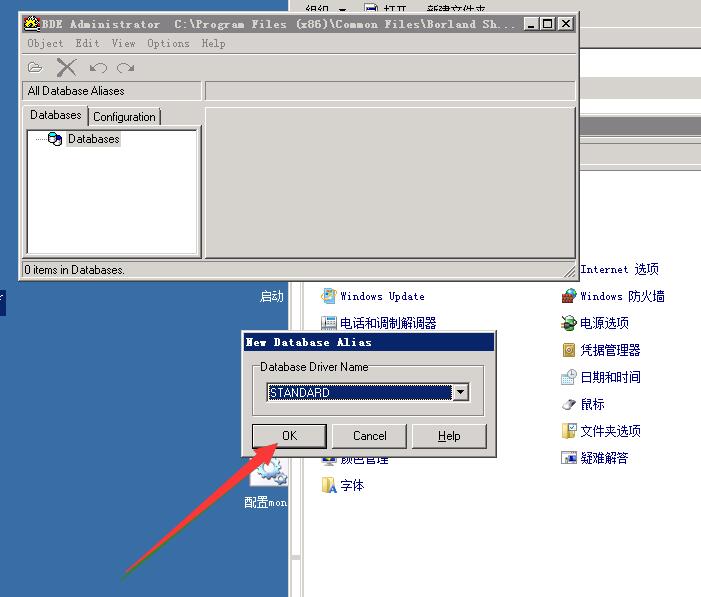Click the Delete X toolbar icon
The height and width of the screenshot is (597, 701).
point(66,67)
